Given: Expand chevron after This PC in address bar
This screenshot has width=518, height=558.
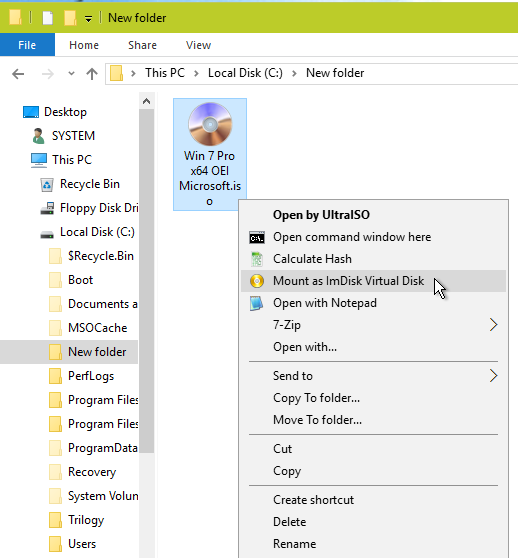Looking at the screenshot, I should click(x=196, y=74).
